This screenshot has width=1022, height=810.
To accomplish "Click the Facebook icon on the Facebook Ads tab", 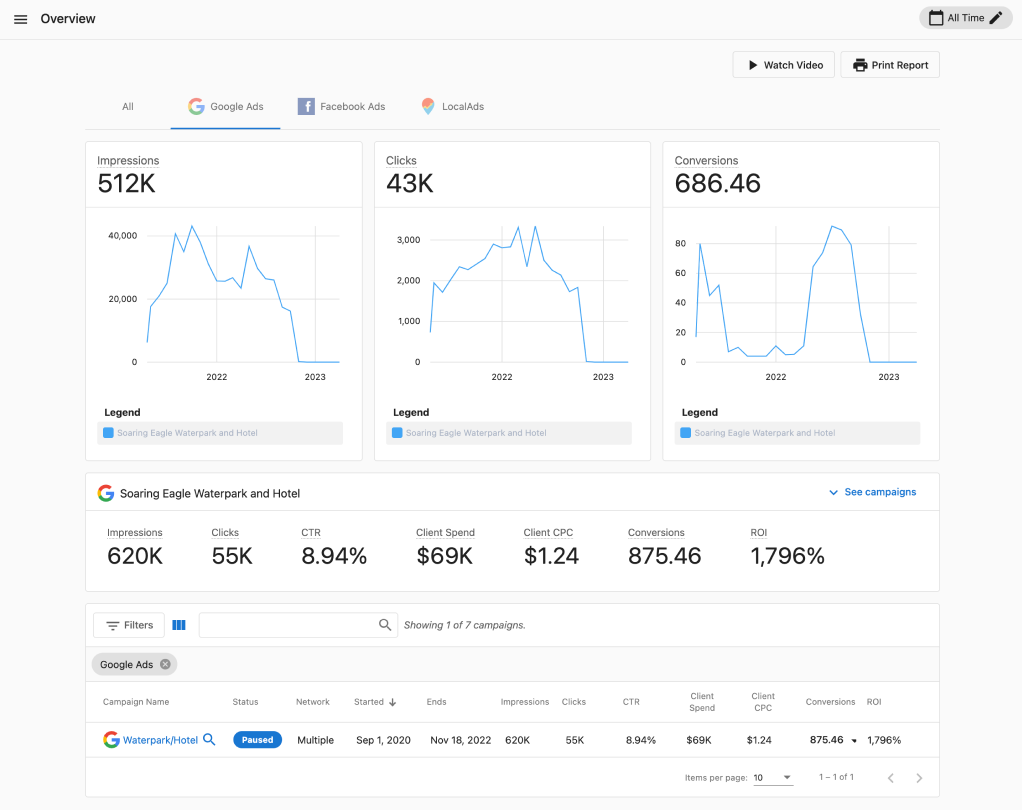I will pos(305,106).
